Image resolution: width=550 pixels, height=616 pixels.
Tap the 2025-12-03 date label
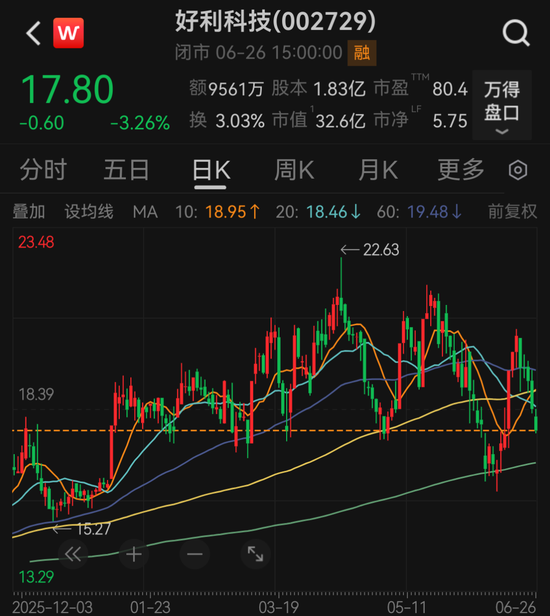point(53,607)
